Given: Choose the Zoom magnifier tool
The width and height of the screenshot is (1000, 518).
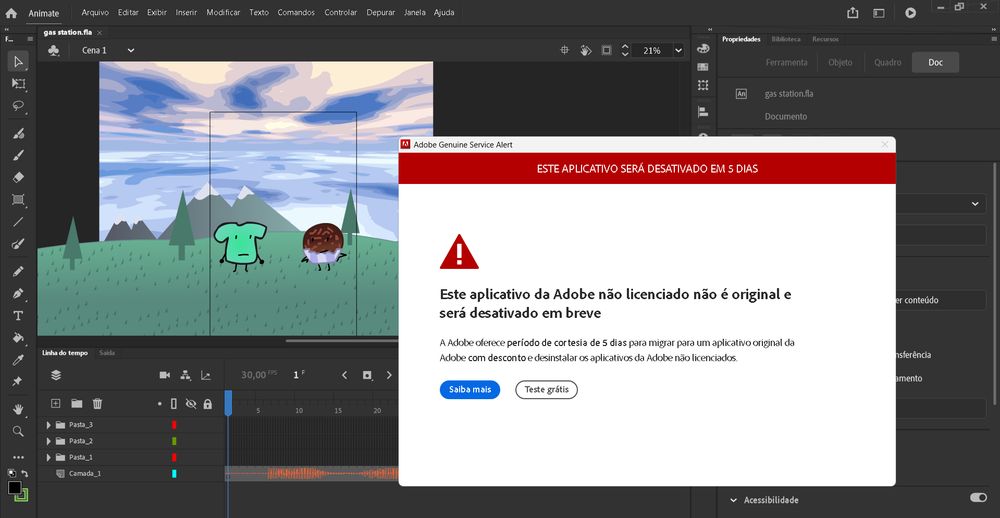Looking at the screenshot, I should pos(18,431).
